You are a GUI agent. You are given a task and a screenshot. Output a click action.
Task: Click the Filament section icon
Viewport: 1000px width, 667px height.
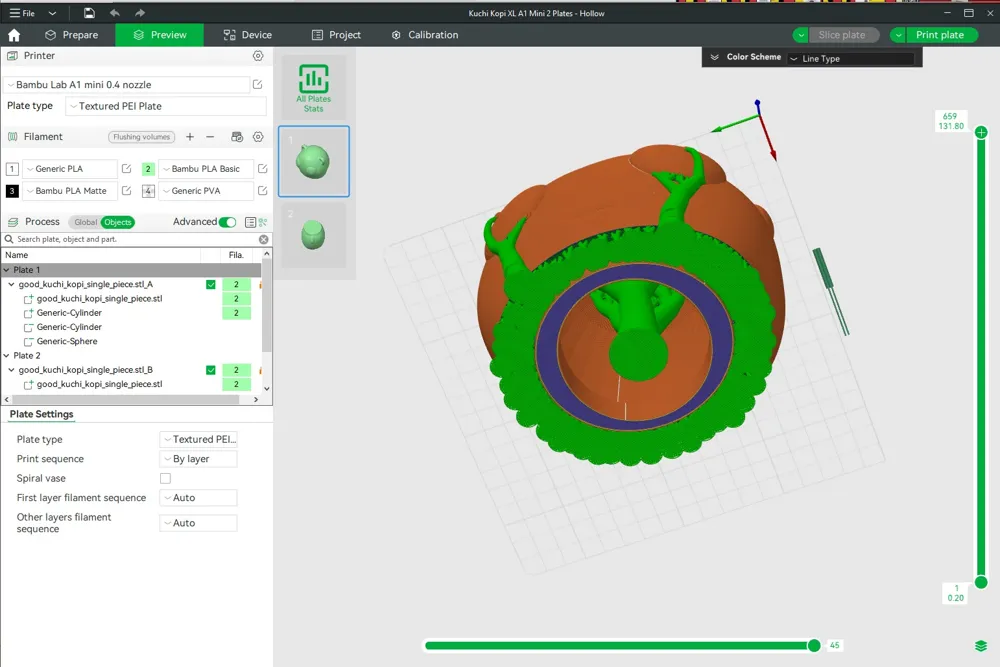click(x=12, y=136)
